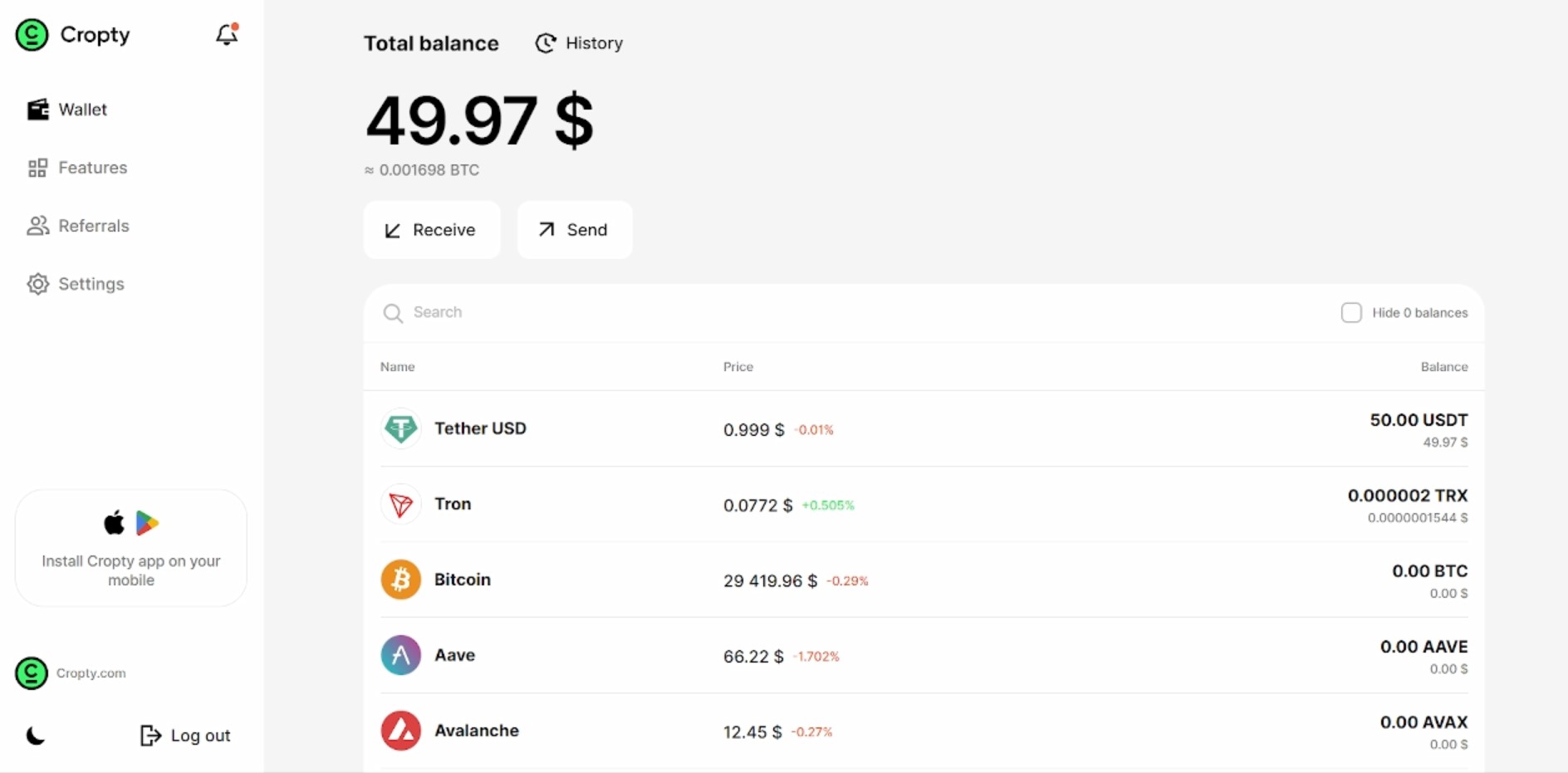Click the Log out button

point(185,736)
